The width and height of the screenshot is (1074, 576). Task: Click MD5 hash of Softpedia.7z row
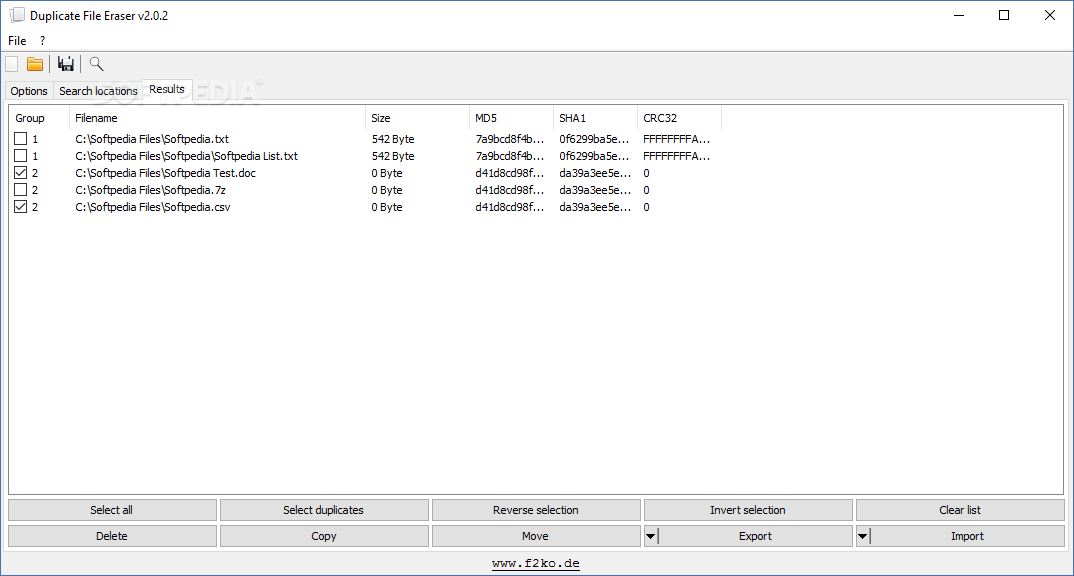point(510,190)
